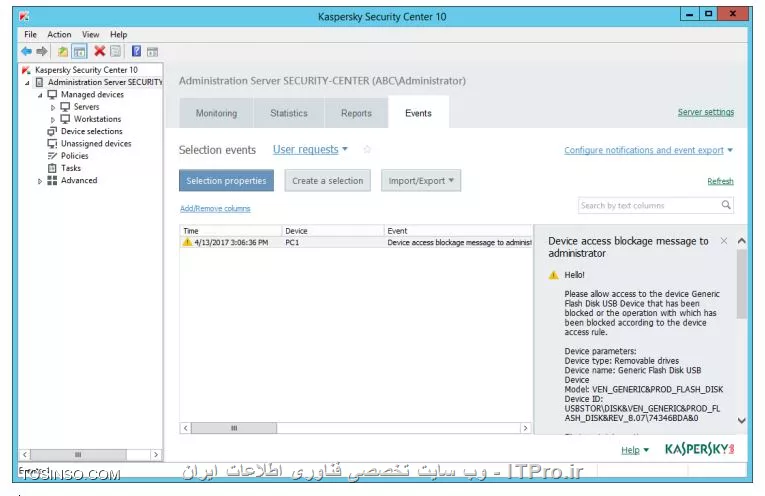The width and height of the screenshot is (765, 496).
Task: Open the Help menu in menu bar
Action: 119,34
